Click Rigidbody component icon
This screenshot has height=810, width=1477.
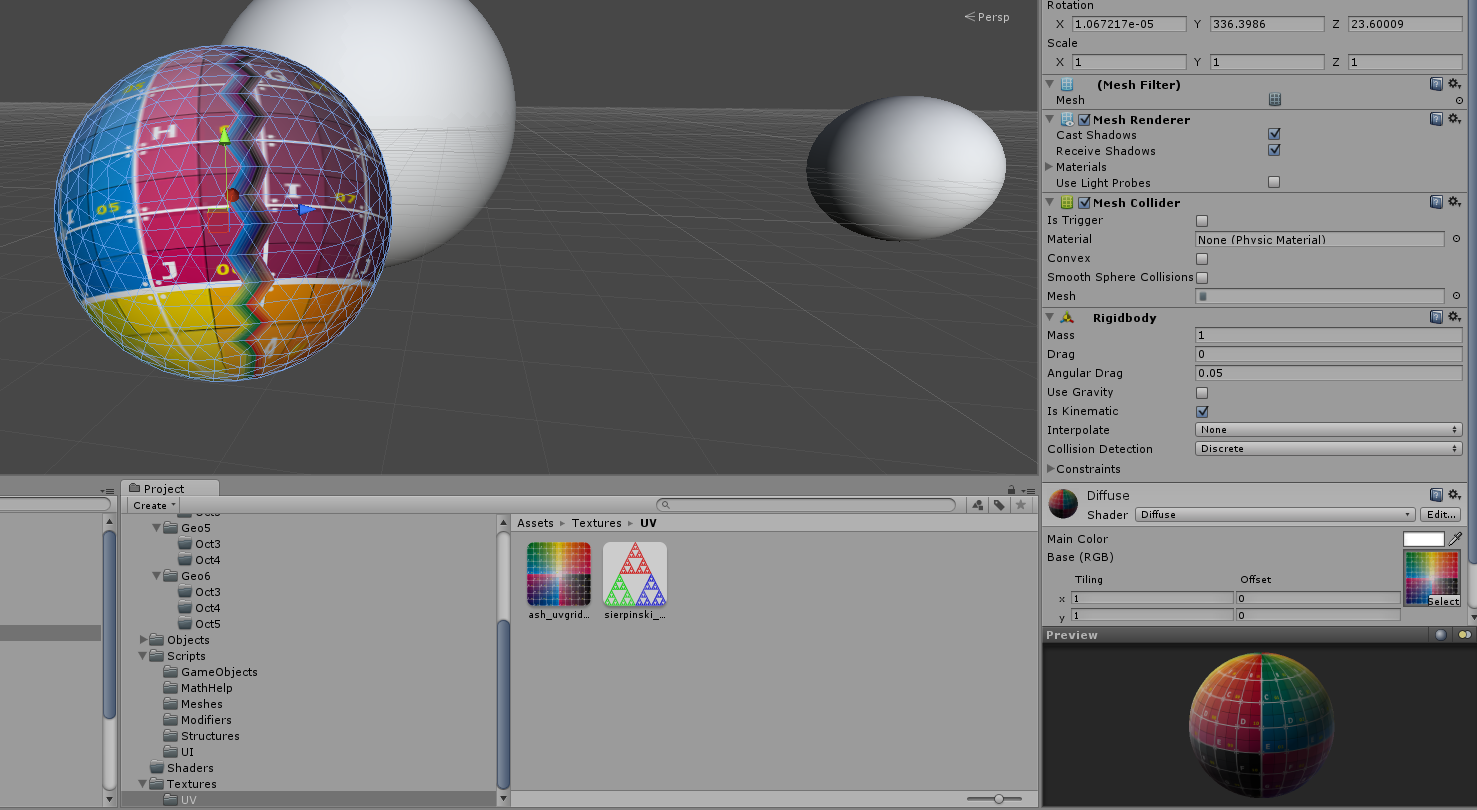pyautogui.click(x=1067, y=317)
